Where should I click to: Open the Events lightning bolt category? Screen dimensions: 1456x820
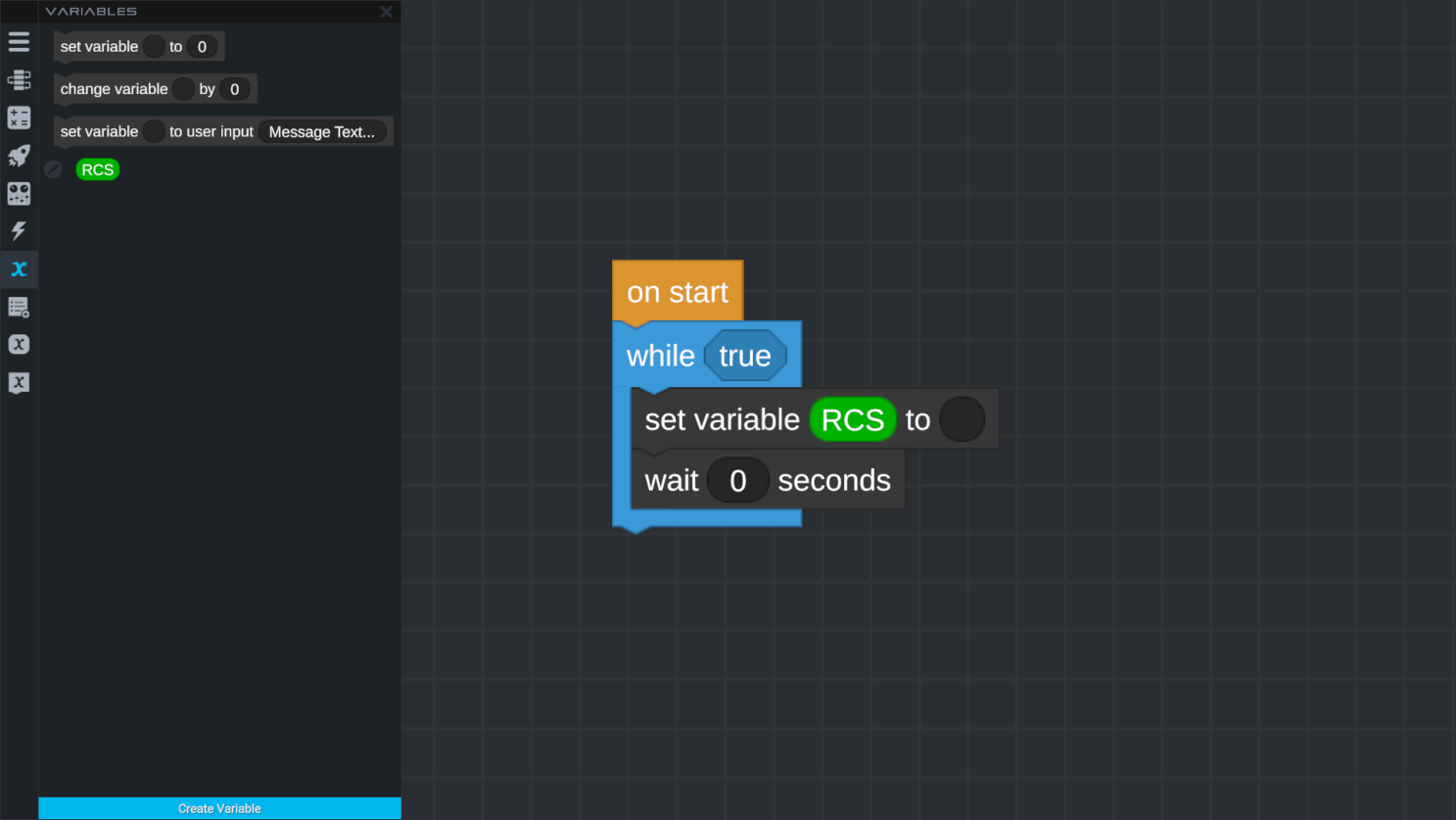[19, 231]
